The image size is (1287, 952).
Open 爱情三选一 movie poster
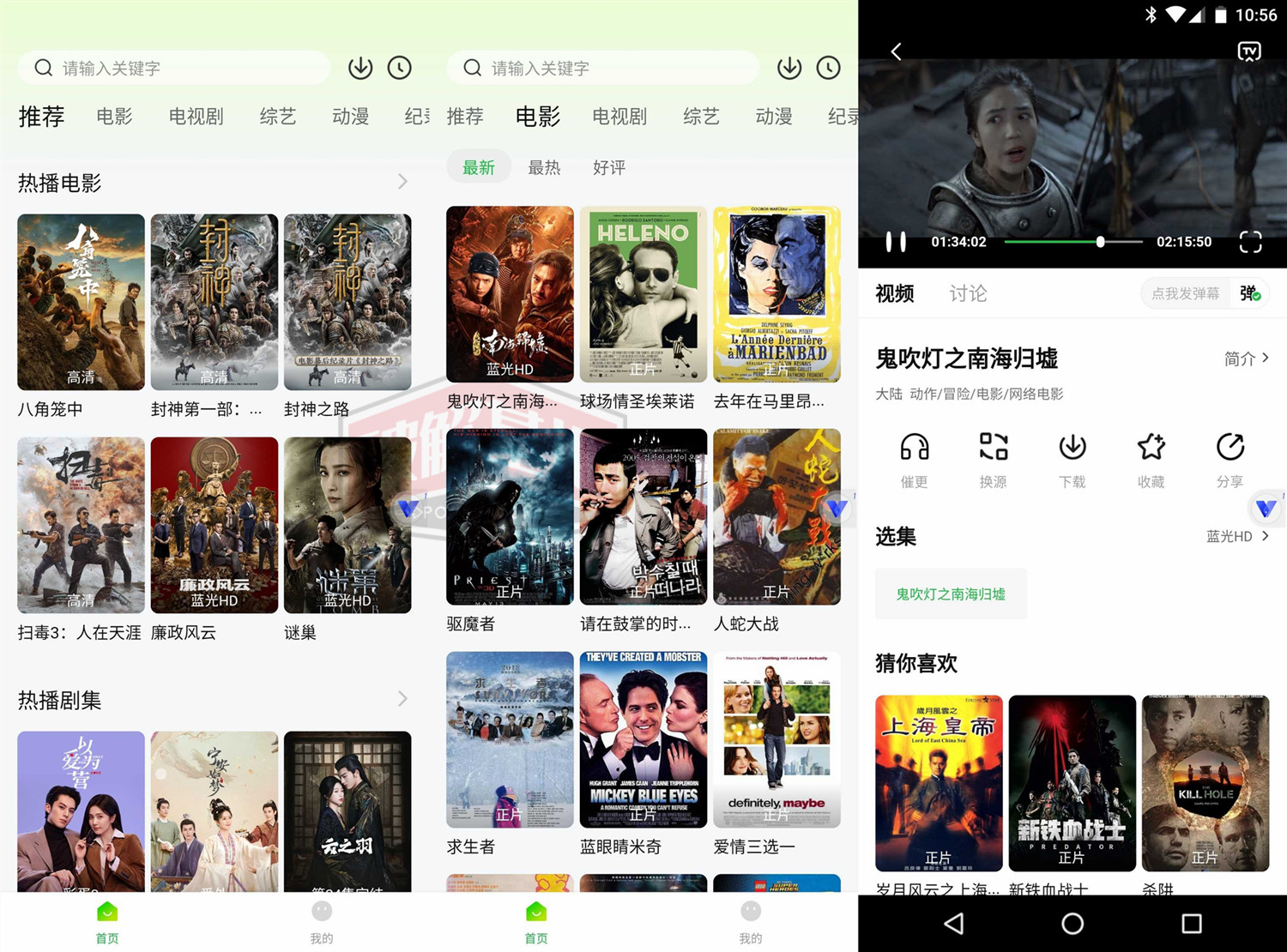[776, 740]
